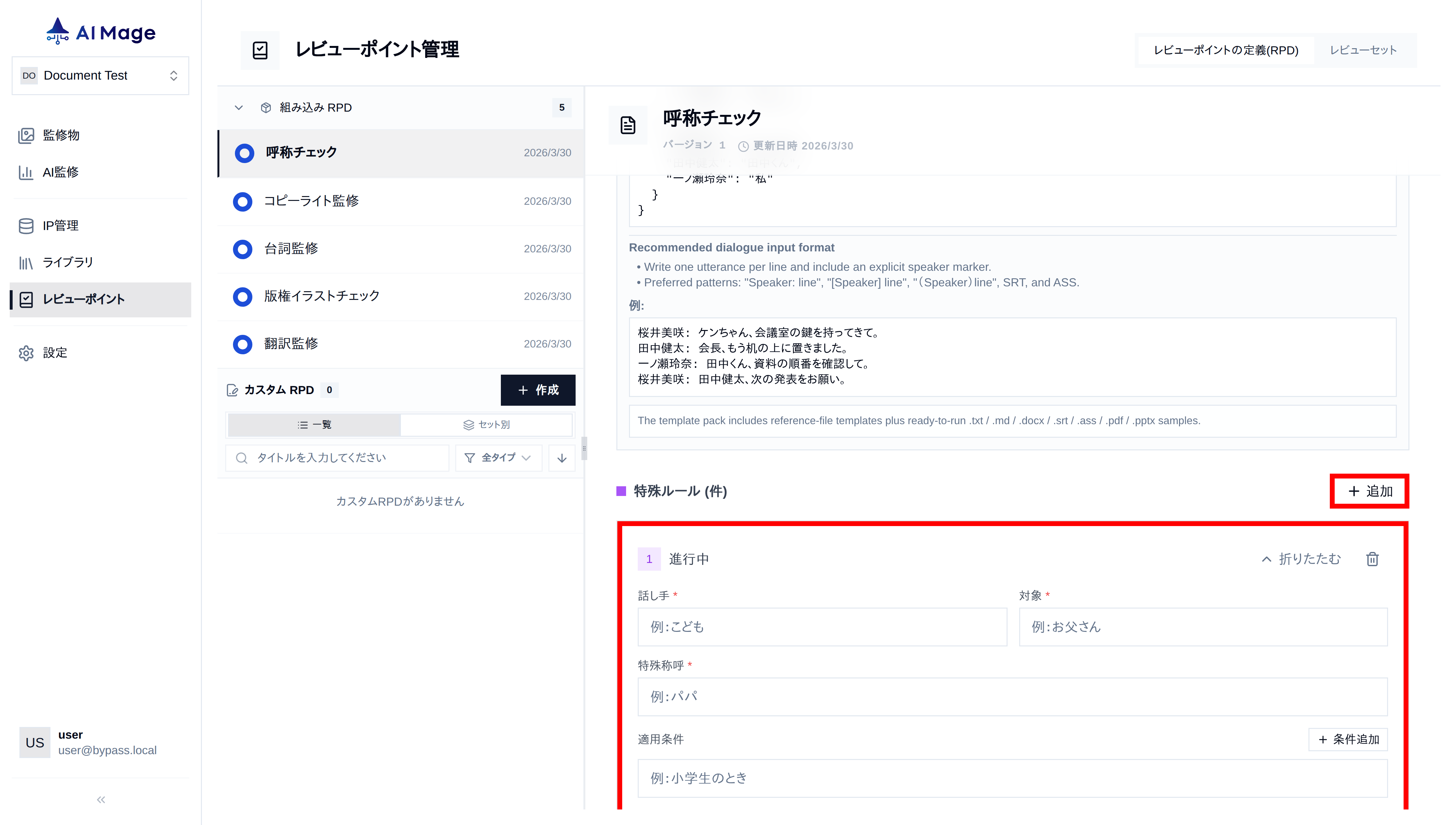Click the purple square marker beside 特殊ルール
This screenshot has height=825, width=1456.
coord(621,491)
